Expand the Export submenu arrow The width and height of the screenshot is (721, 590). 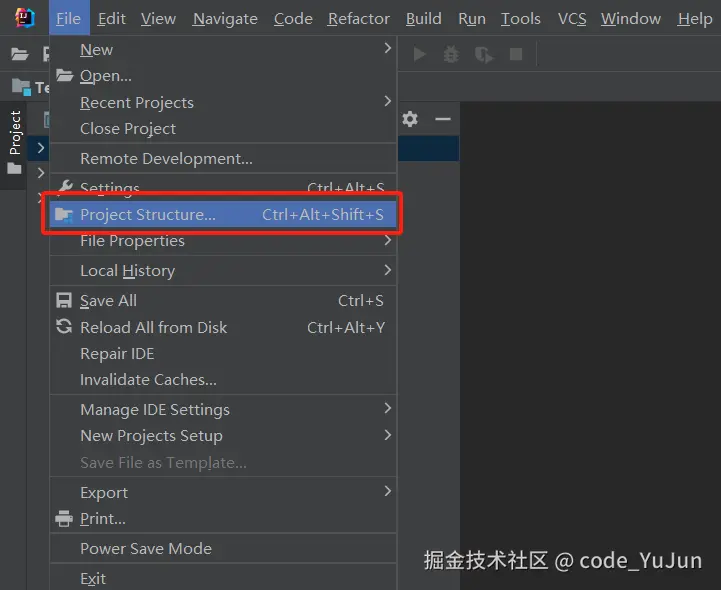tap(388, 491)
